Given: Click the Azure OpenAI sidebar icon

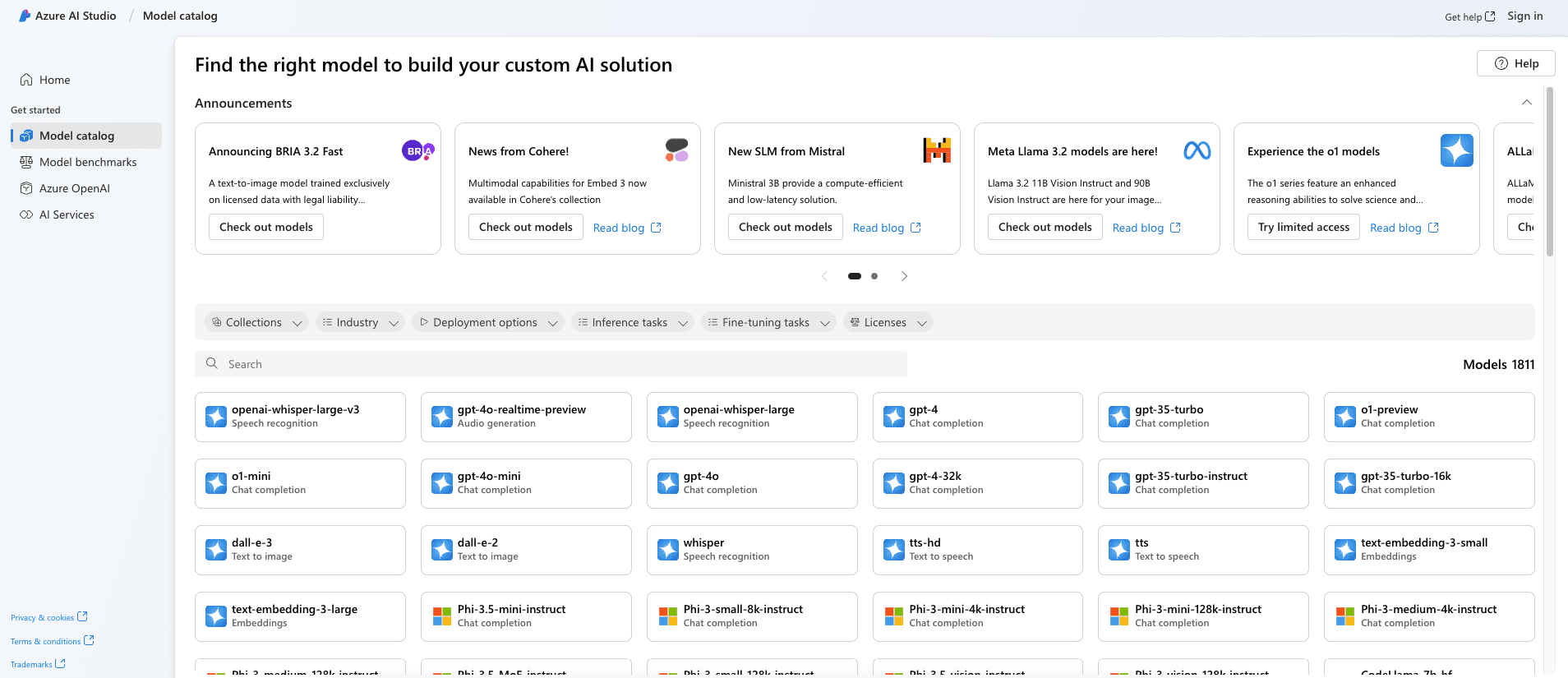Looking at the screenshot, I should (x=26, y=188).
